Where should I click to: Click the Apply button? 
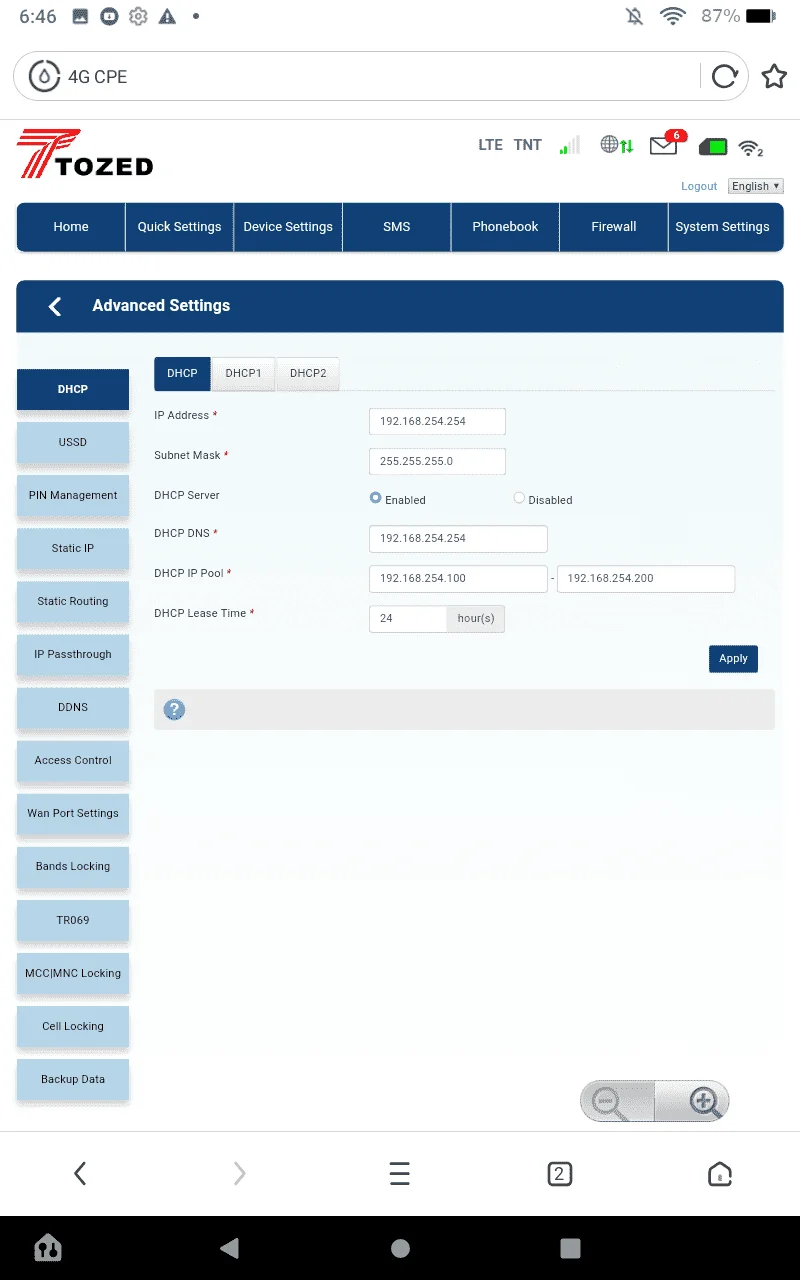pos(733,659)
